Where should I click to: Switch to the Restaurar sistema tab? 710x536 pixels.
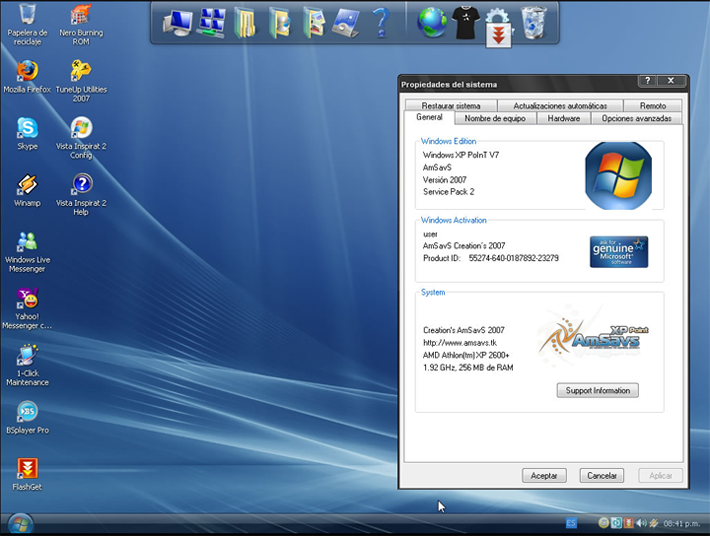tap(451, 105)
